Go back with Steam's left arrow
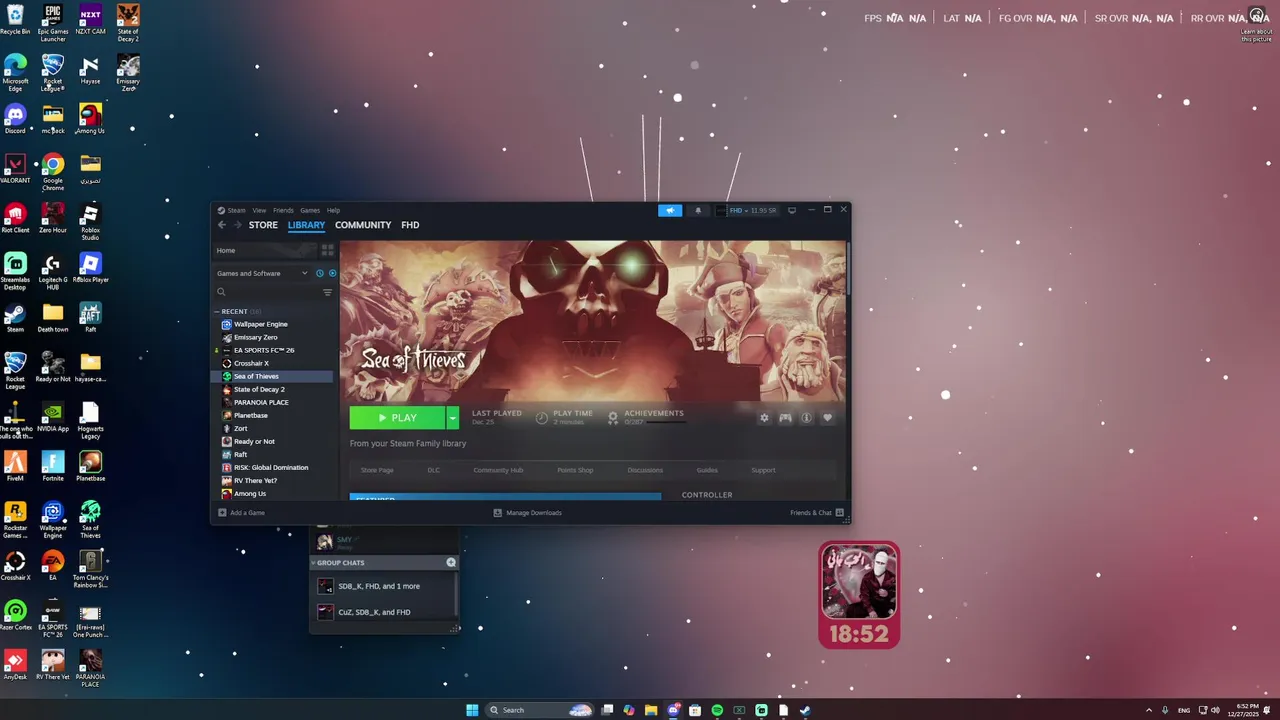Image resolution: width=1280 pixels, height=720 pixels. tap(222, 225)
